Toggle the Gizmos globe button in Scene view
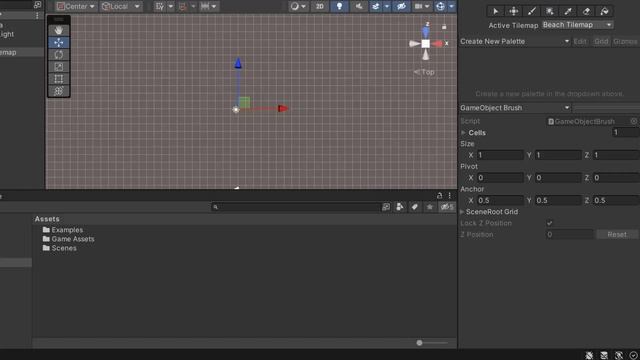 (x=440, y=6)
